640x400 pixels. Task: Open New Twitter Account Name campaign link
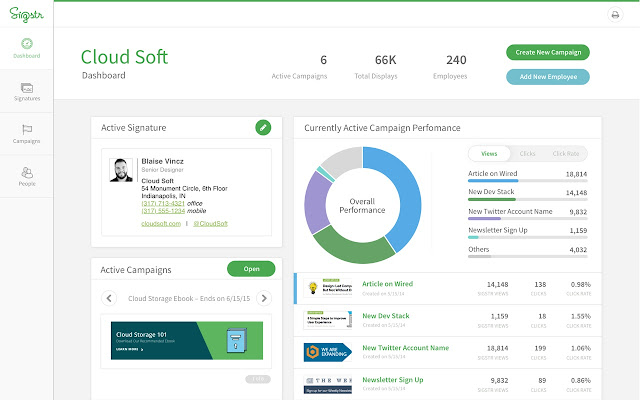pos(406,348)
